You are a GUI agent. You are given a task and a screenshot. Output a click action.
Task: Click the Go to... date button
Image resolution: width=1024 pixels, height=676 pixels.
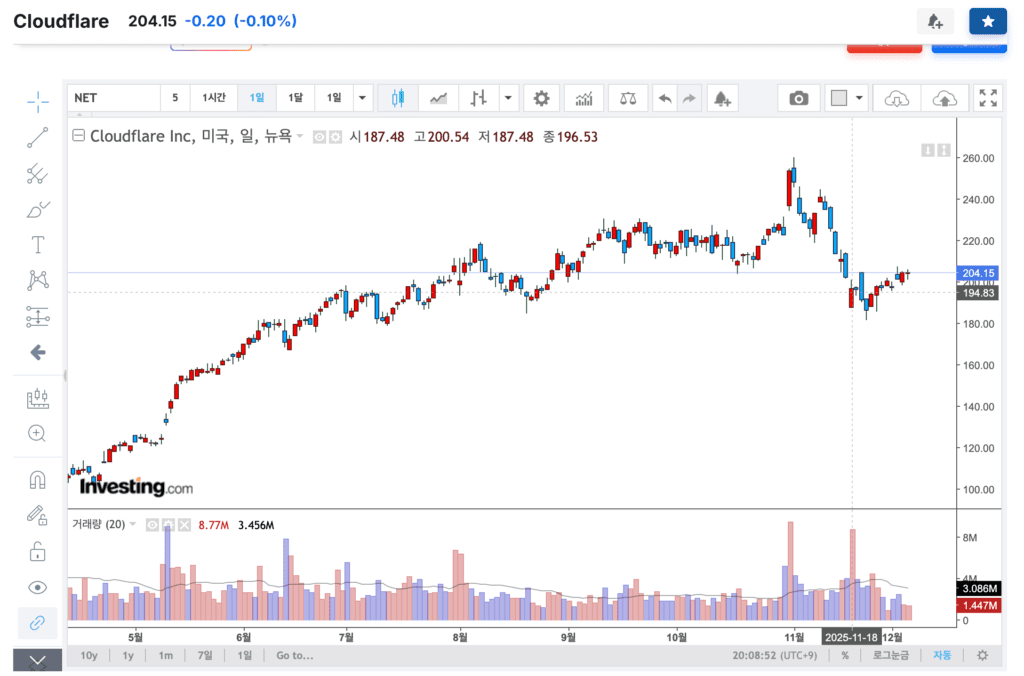coord(295,656)
